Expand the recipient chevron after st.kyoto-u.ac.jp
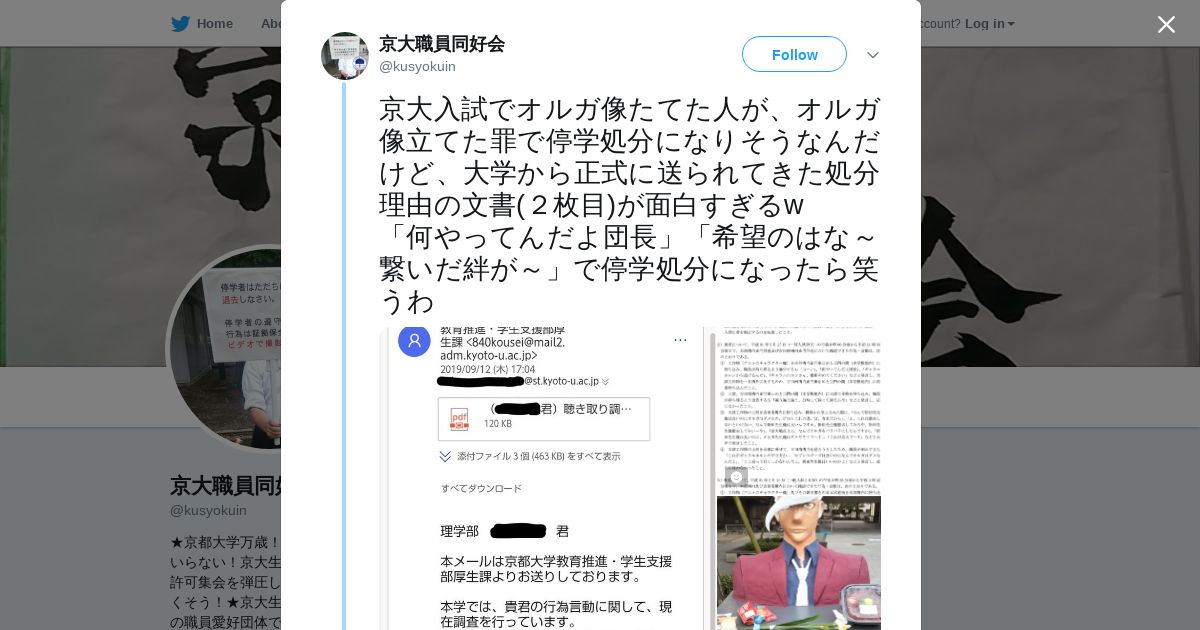The height and width of the screenshot is (630, 1200). [605, 381]
